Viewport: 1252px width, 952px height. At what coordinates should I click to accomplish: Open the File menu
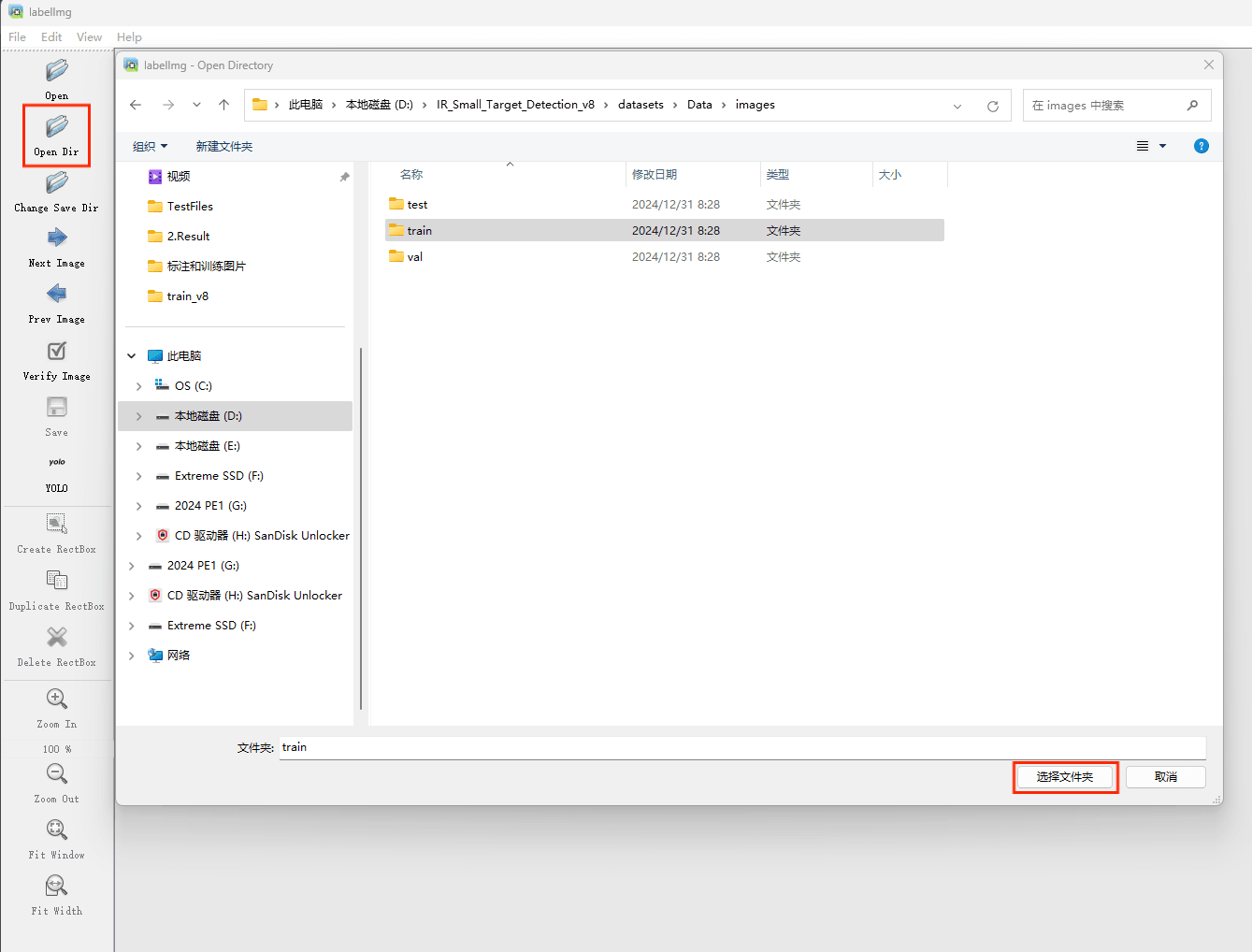17,37
